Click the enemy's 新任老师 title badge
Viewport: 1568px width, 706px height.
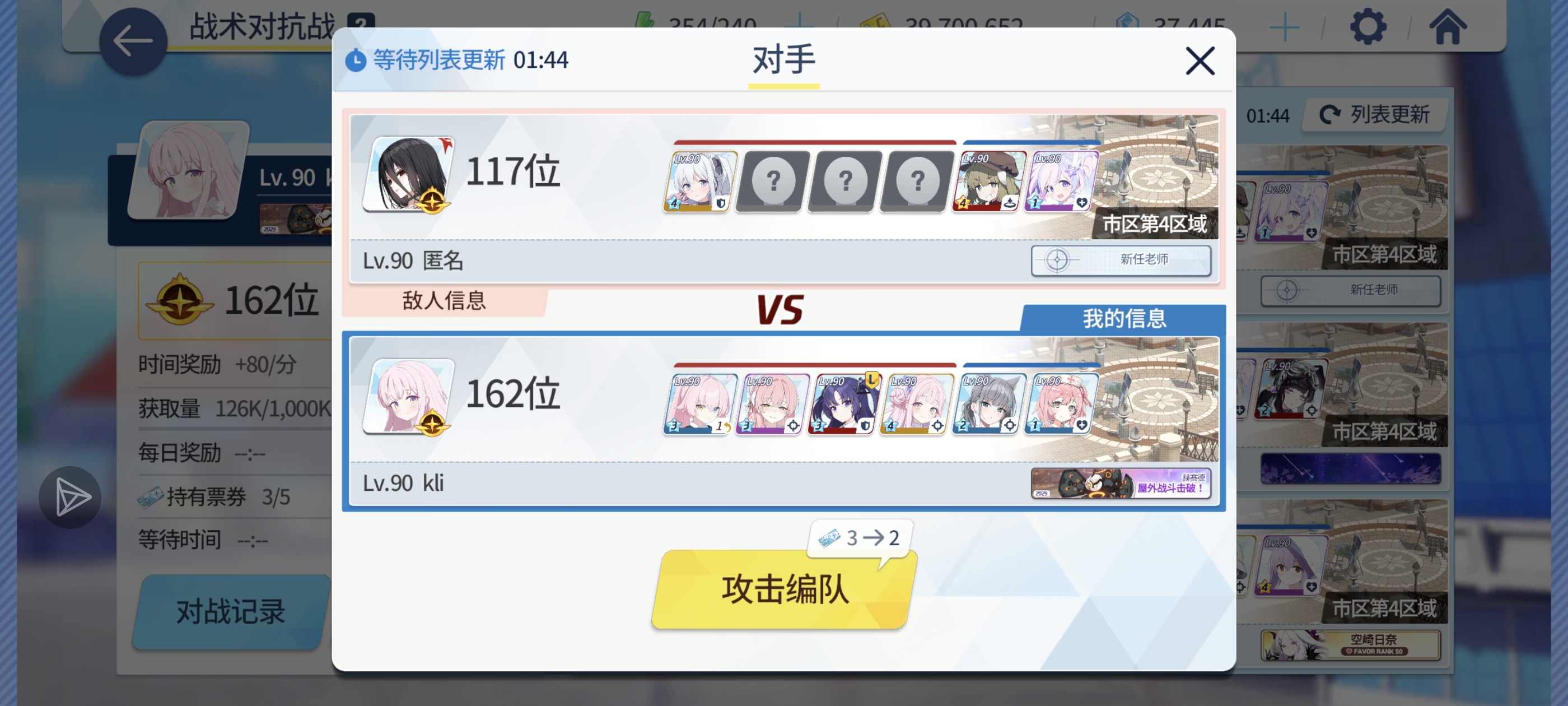click(x=1121, y=260)
